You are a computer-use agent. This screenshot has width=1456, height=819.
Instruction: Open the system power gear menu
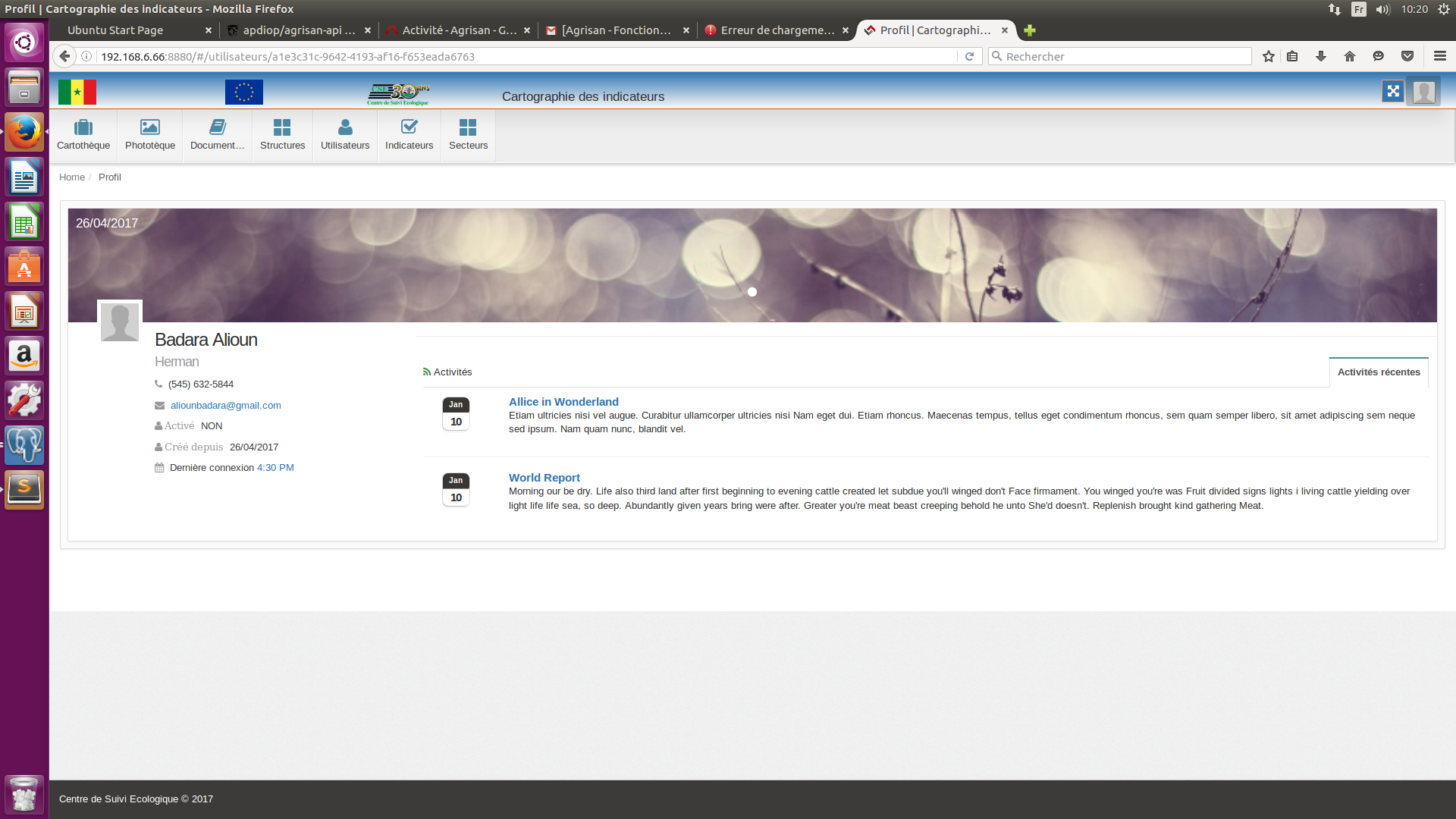[x=1443, y=9]
